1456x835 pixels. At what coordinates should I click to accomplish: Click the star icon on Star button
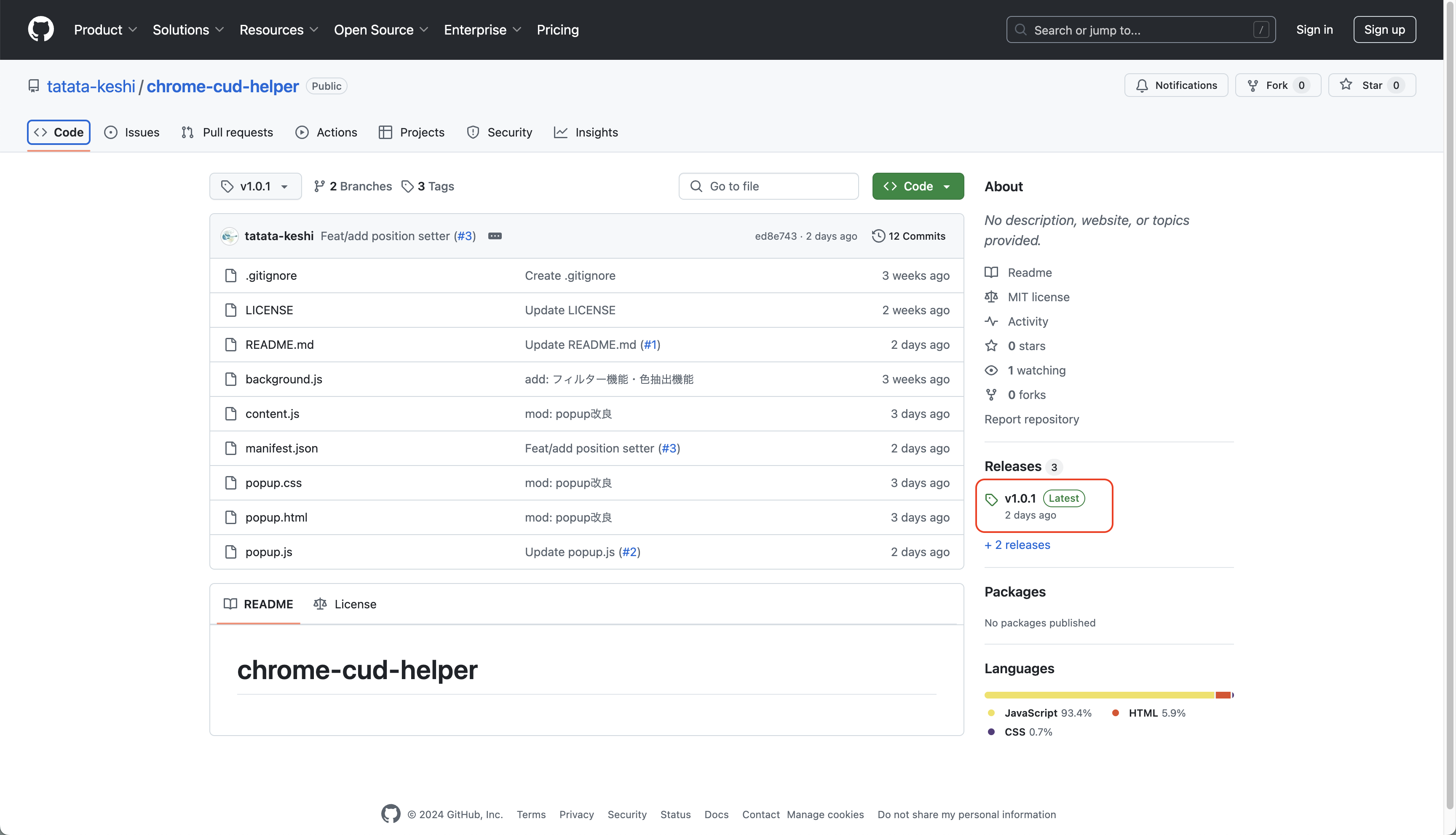tap(1346, 85)
